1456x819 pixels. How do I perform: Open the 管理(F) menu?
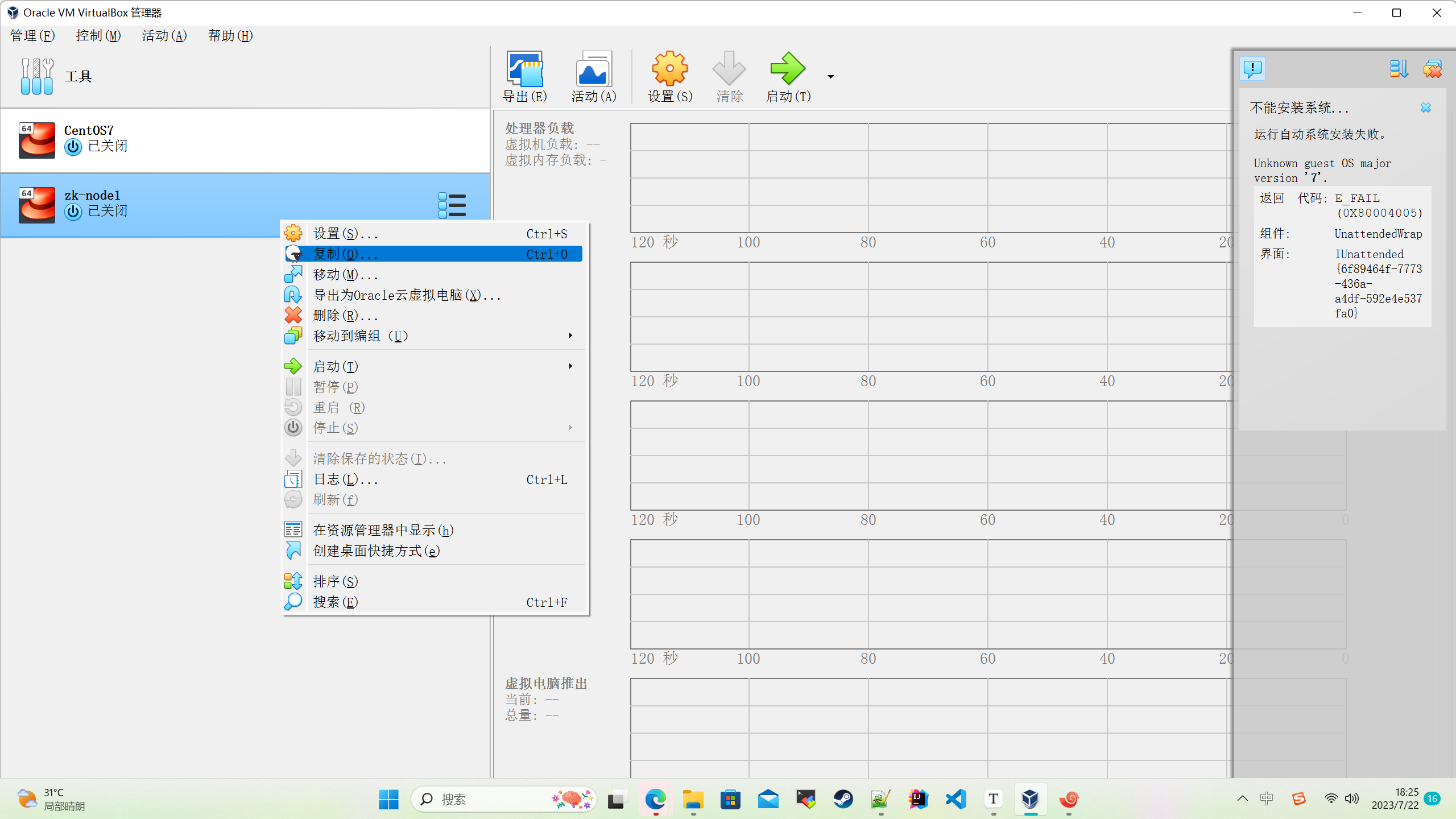pos(32,35)
